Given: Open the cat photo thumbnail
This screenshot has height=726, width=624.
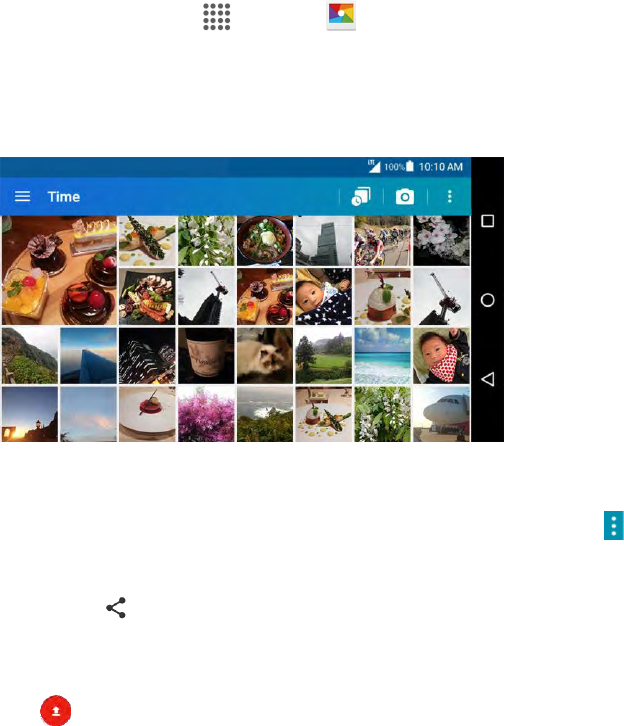Looking at the screenshot, I should [x=265, y=356].
